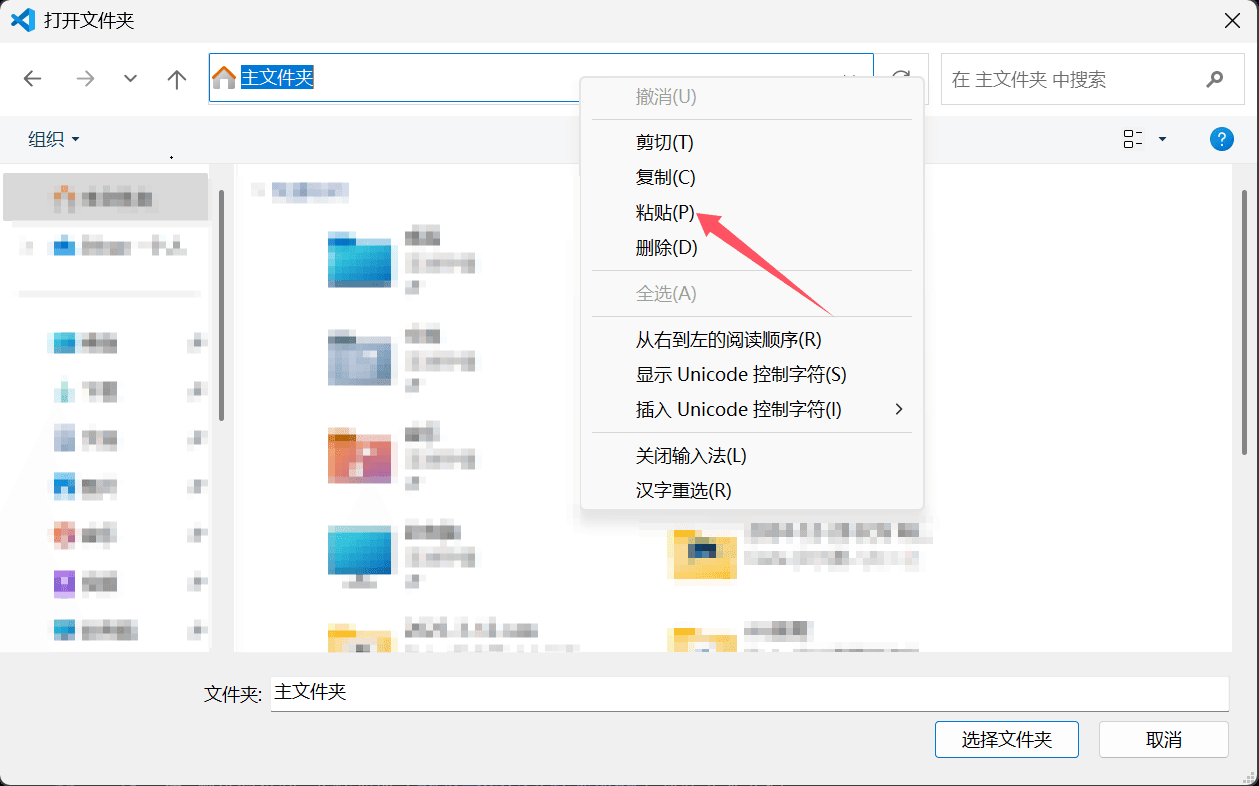
Task: Expand the view options dropdown arrow
Action: click(1162, 139)
